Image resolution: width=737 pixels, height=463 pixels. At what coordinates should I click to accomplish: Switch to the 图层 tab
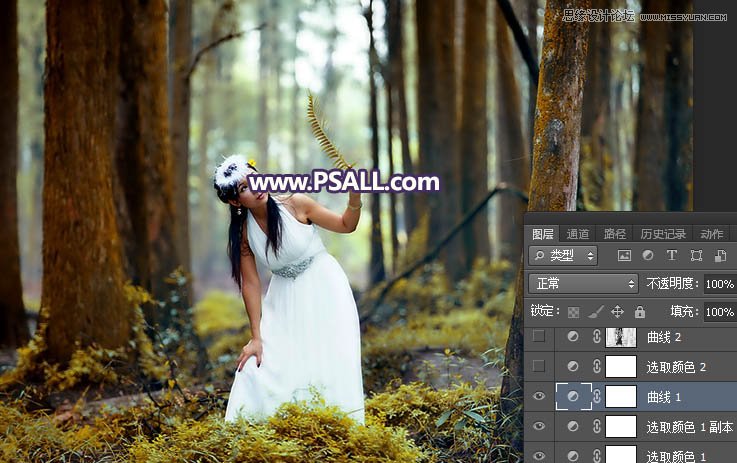point(542,234)
